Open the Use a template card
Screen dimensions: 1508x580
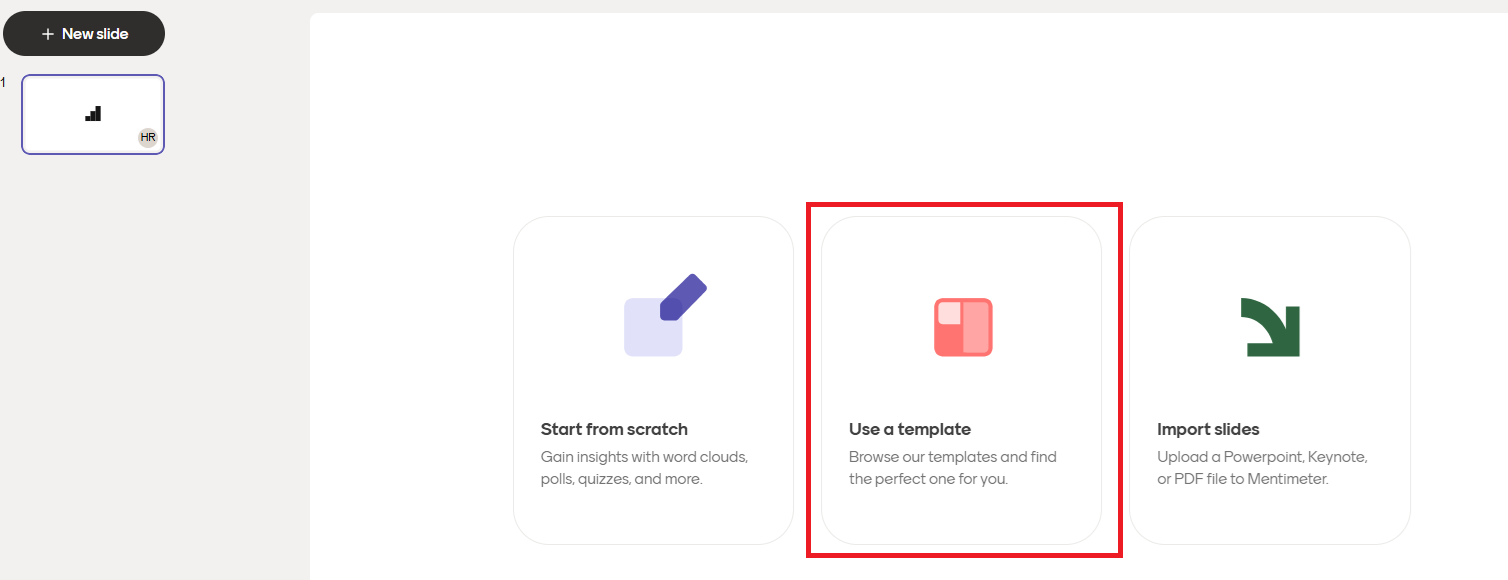point(961,380)
